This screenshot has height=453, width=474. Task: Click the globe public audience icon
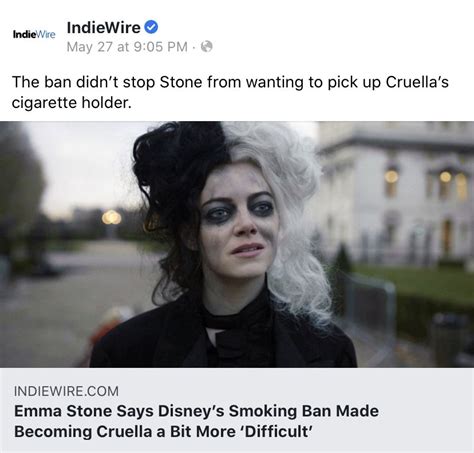coord(207,47)
